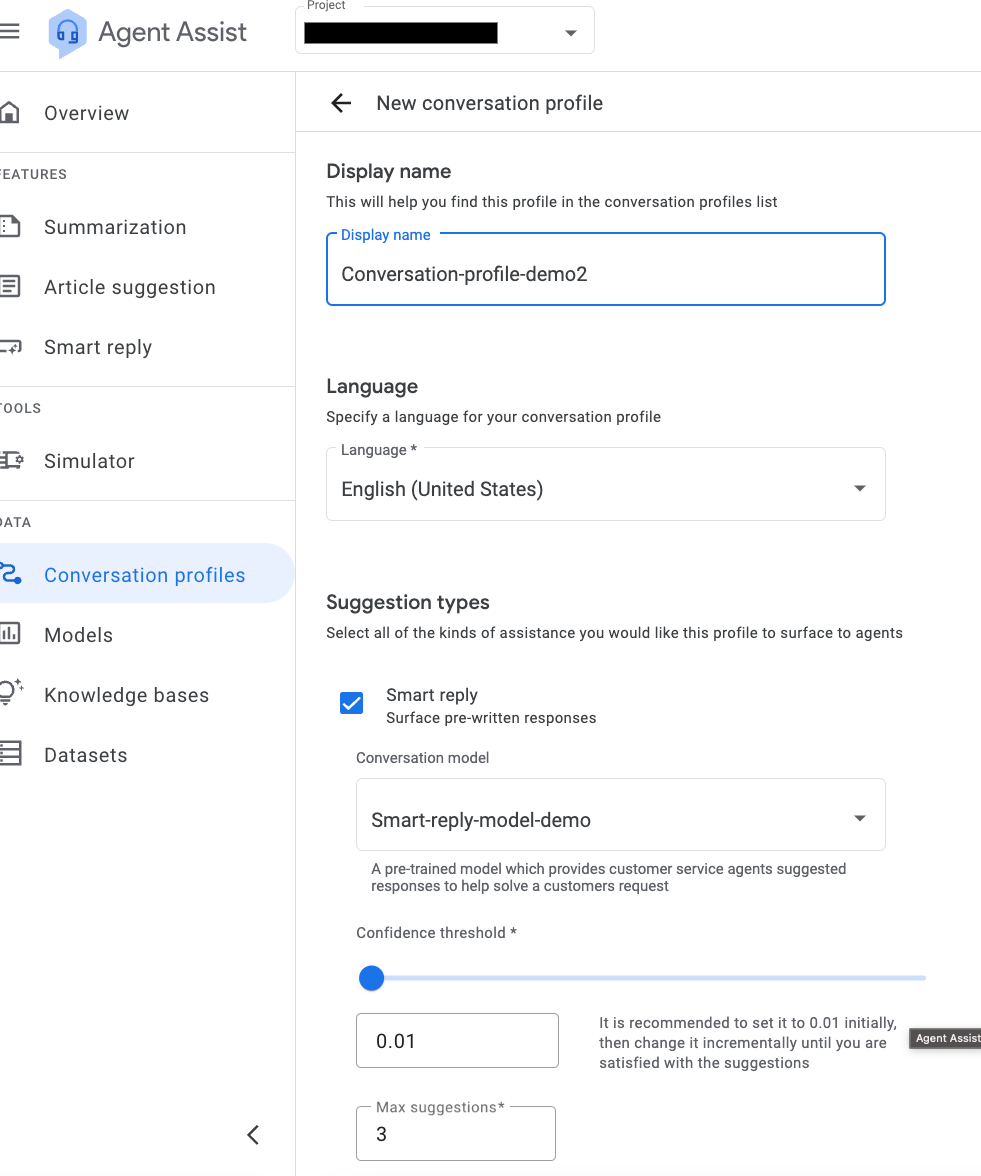Click the Overview home icon
The image size is (981, 1176).
click(10, 112)
